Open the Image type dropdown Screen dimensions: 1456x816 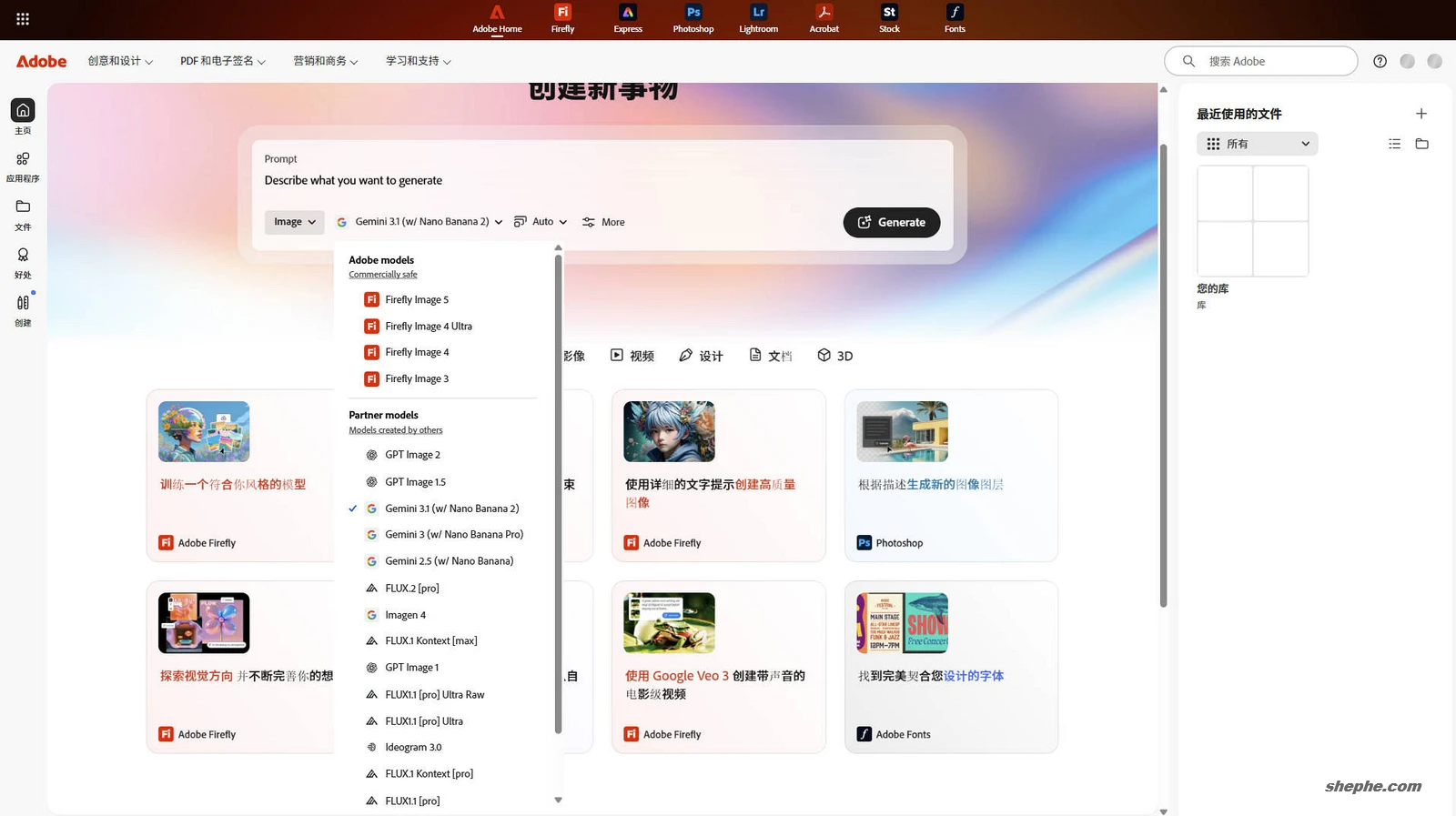(x=295, y=222)
